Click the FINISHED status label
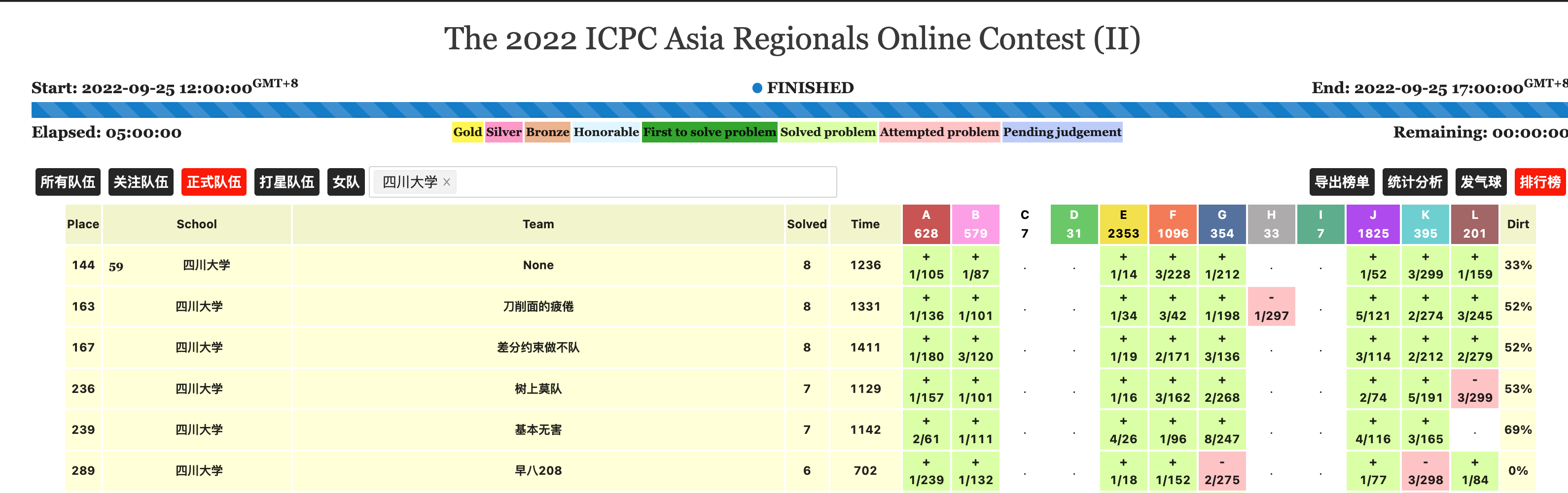Screen dimensions: 1568x493 [810, 88]
